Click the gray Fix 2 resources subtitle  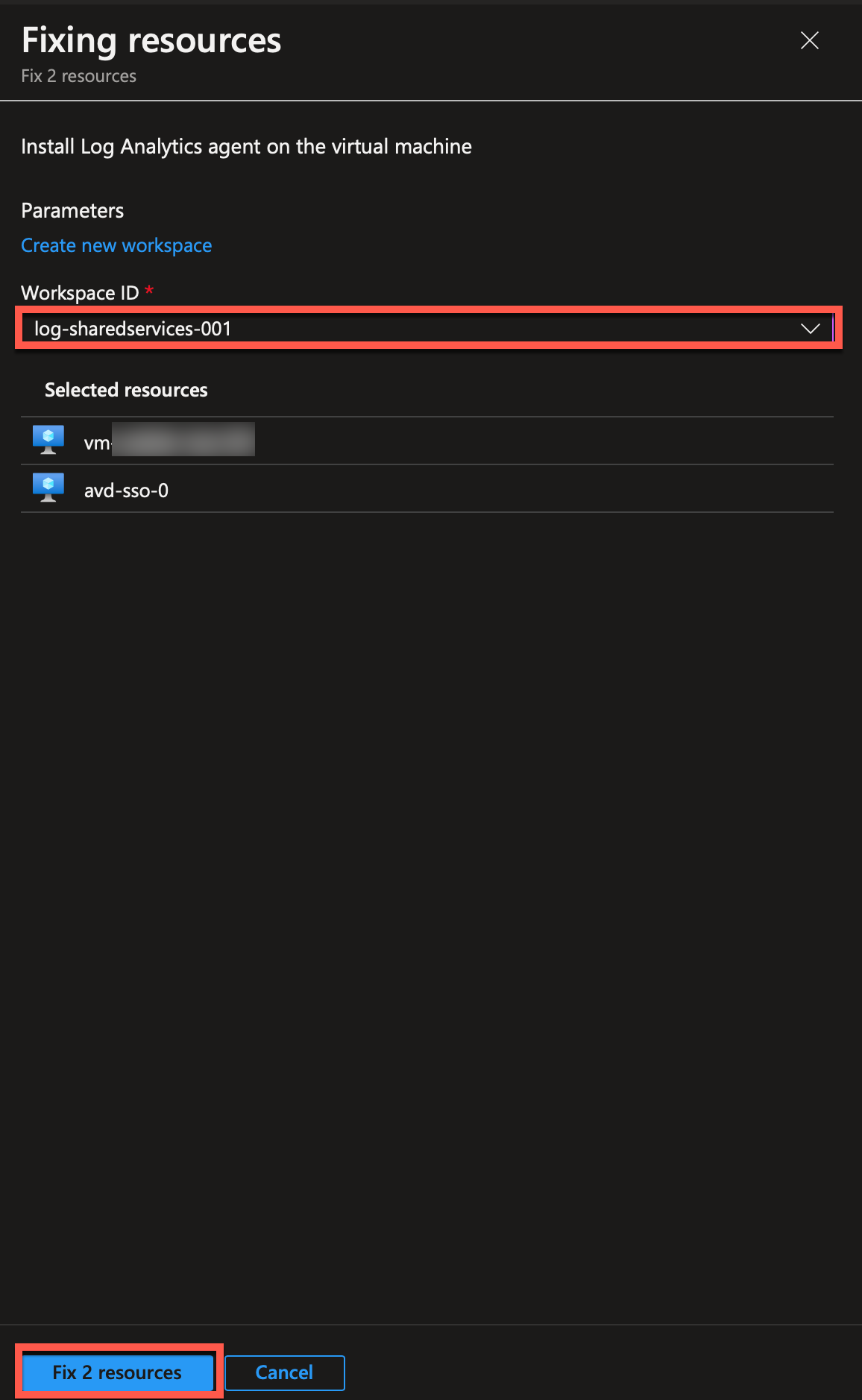(78, 76)
